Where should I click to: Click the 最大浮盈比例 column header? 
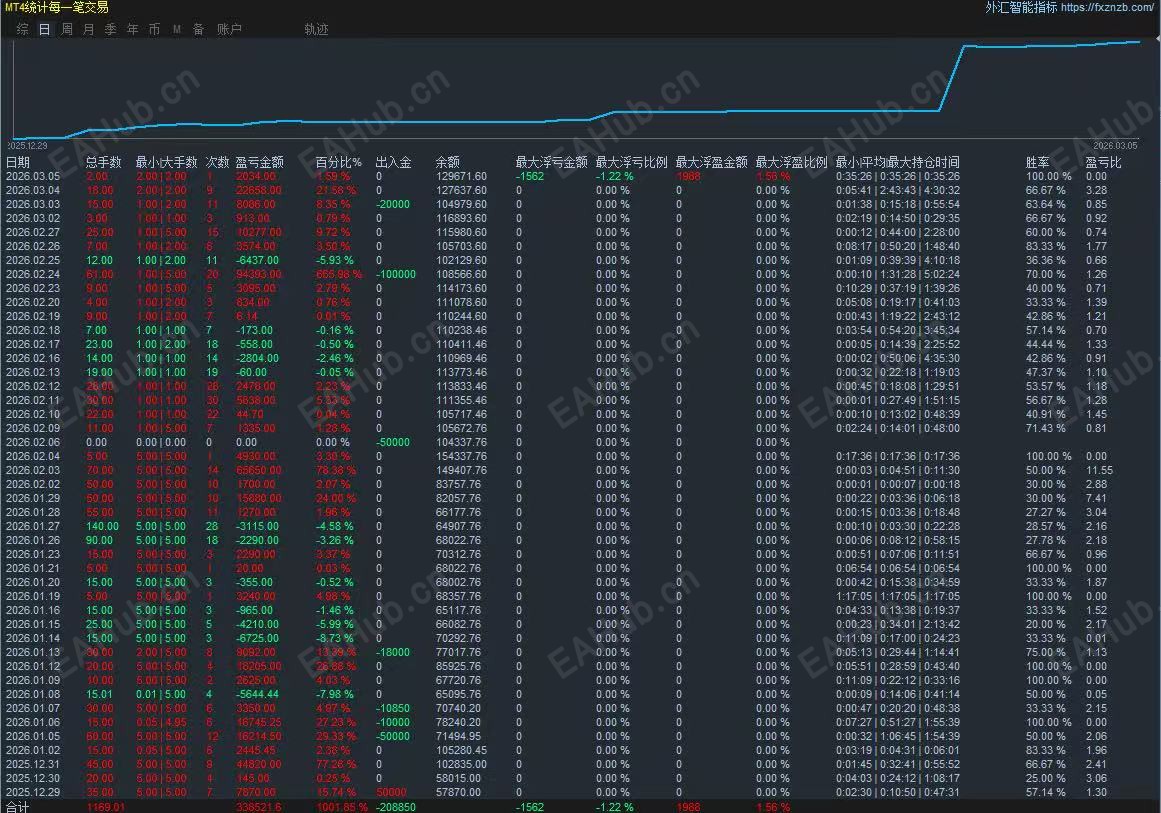point(791,161)
